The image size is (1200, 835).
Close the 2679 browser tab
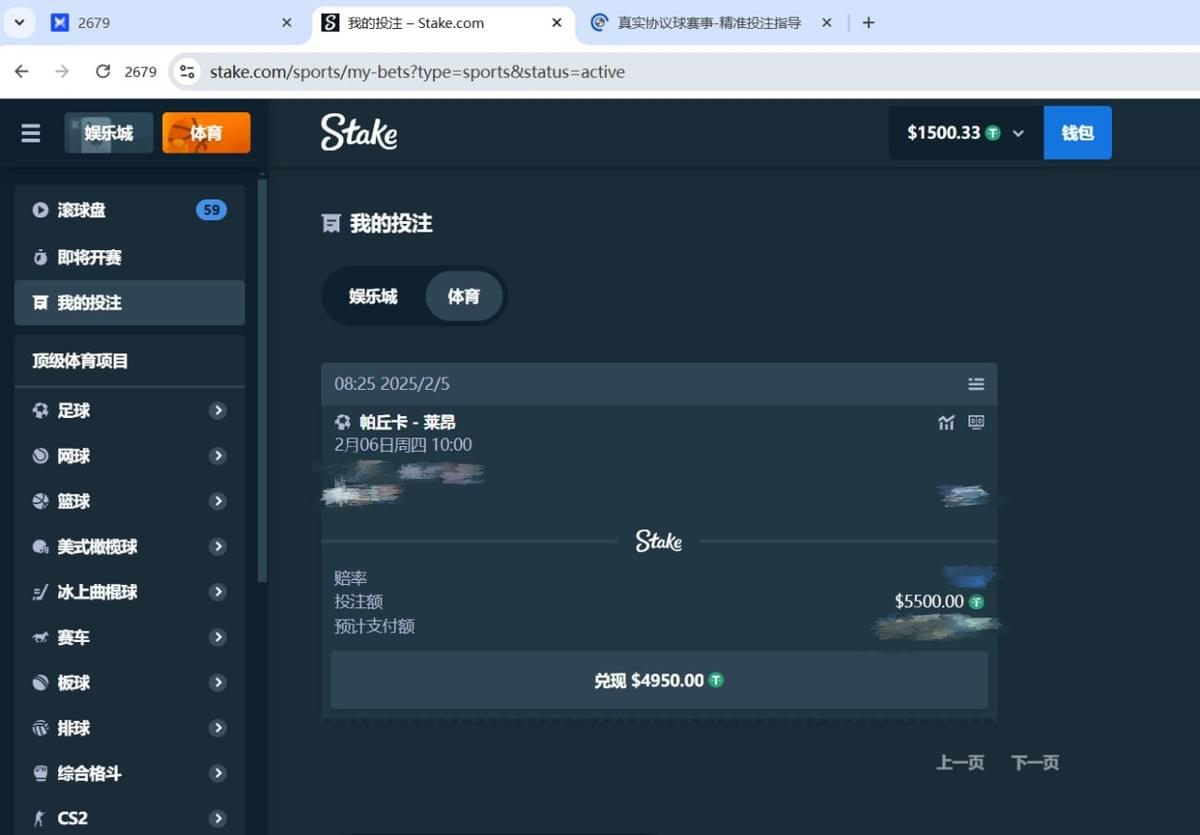(287, 22)
